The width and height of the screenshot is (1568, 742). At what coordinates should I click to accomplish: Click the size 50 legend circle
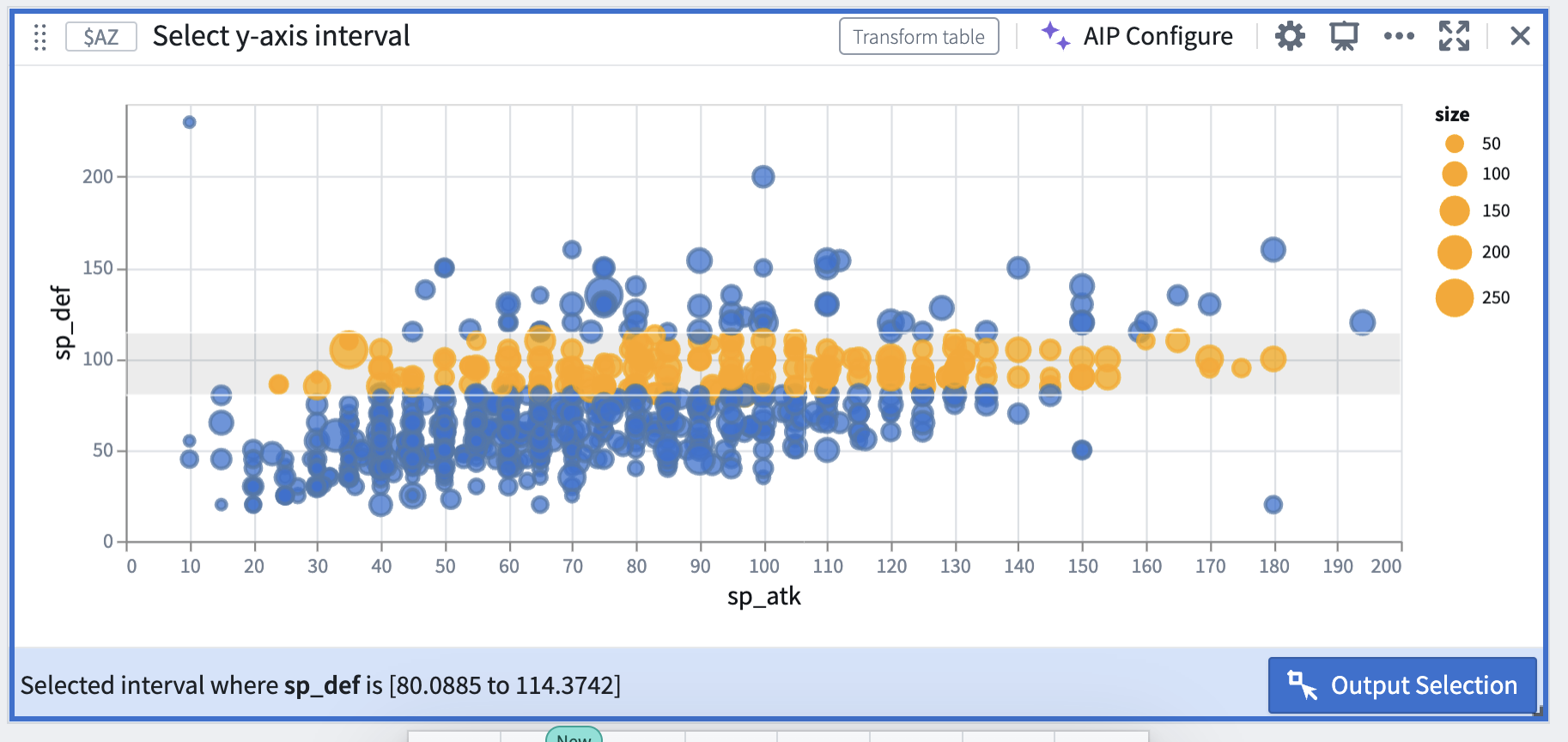[x=1454, y=143]
